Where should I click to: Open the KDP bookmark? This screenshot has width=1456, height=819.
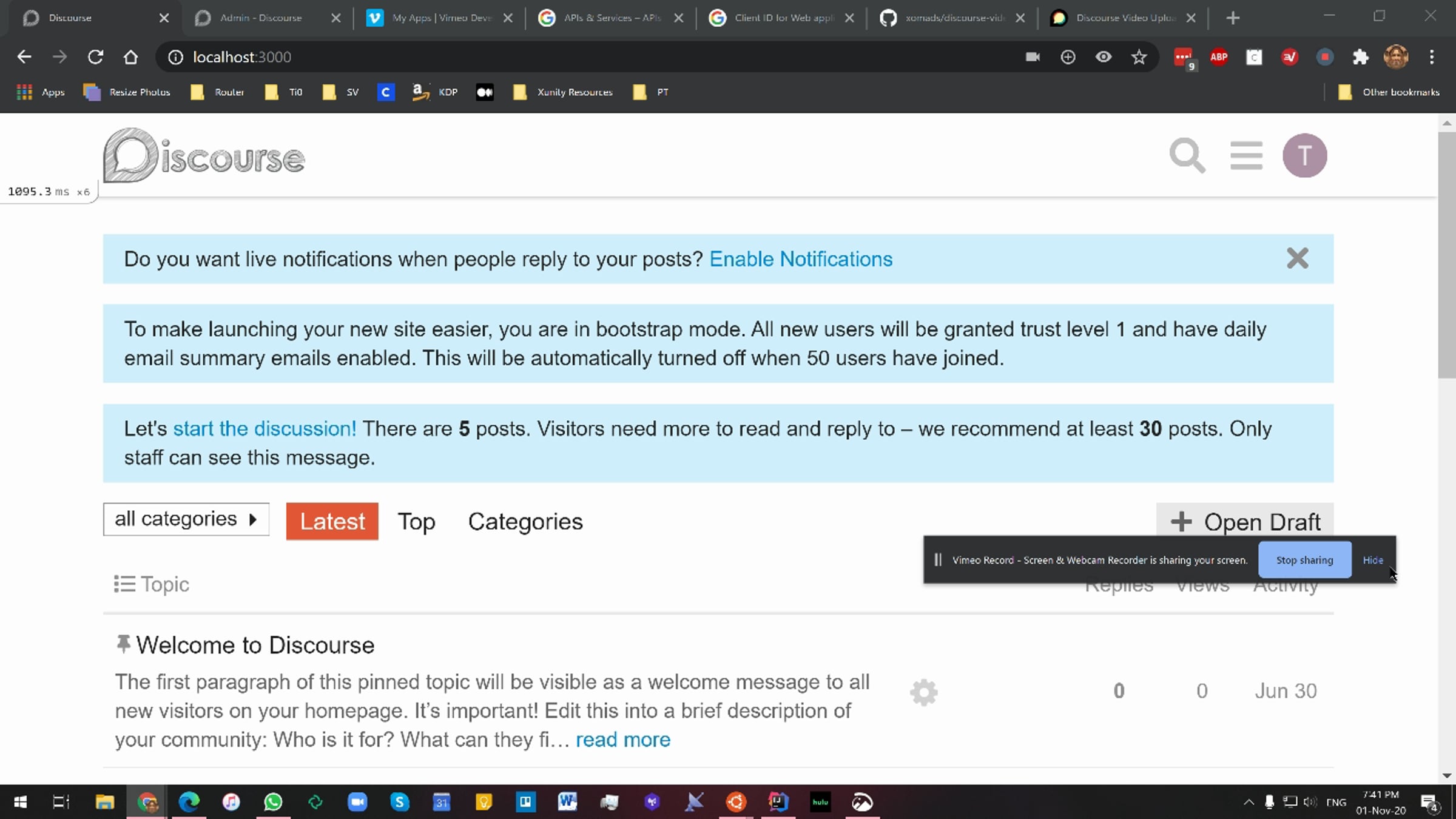[434, 92]
